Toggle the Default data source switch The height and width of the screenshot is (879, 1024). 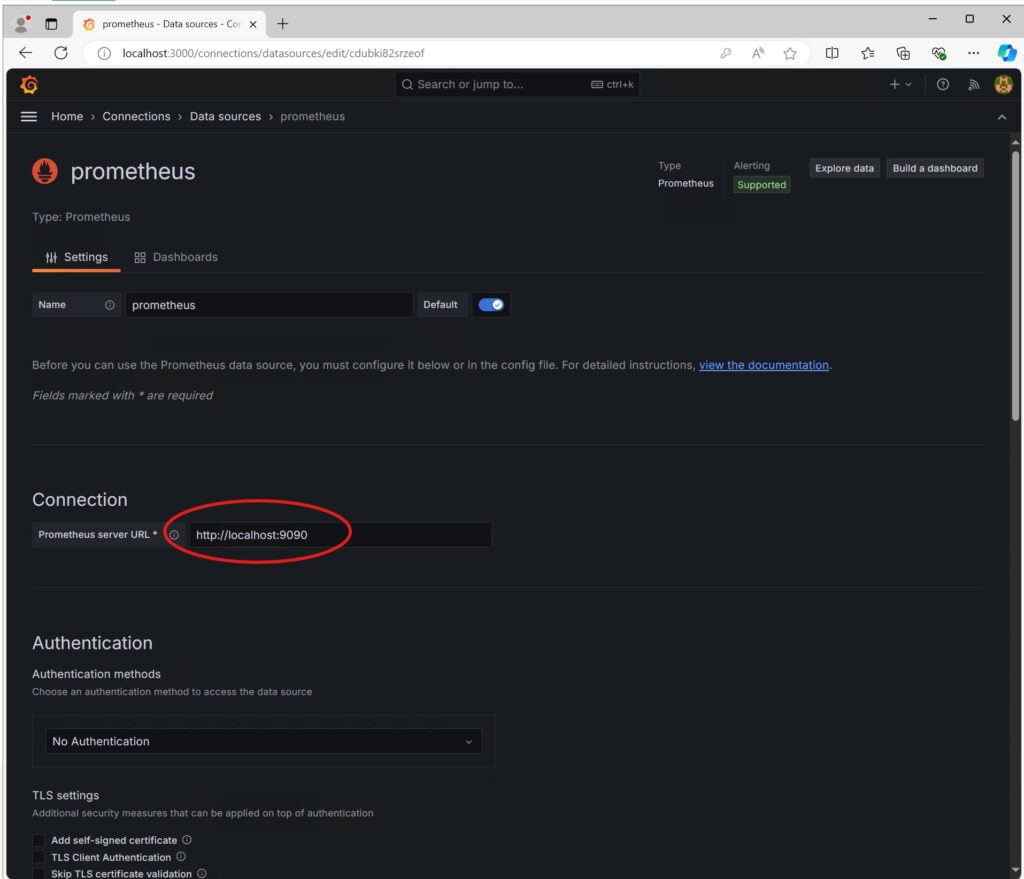click(x=491, y=305)
